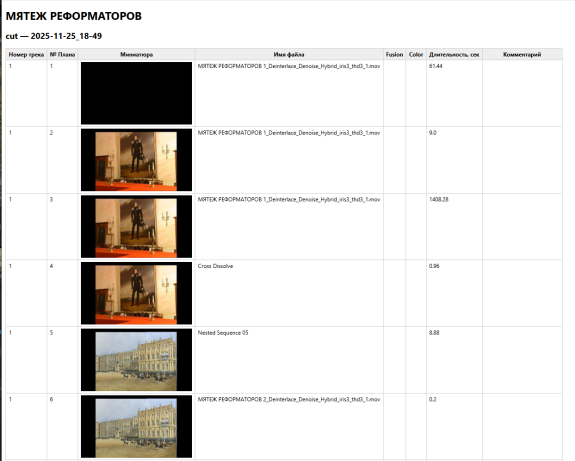The width and height of the screenshot is (575, 461).
Task: Click the 1408.28 duration cell
Action: pyautogui.click(x=454, y=226)
